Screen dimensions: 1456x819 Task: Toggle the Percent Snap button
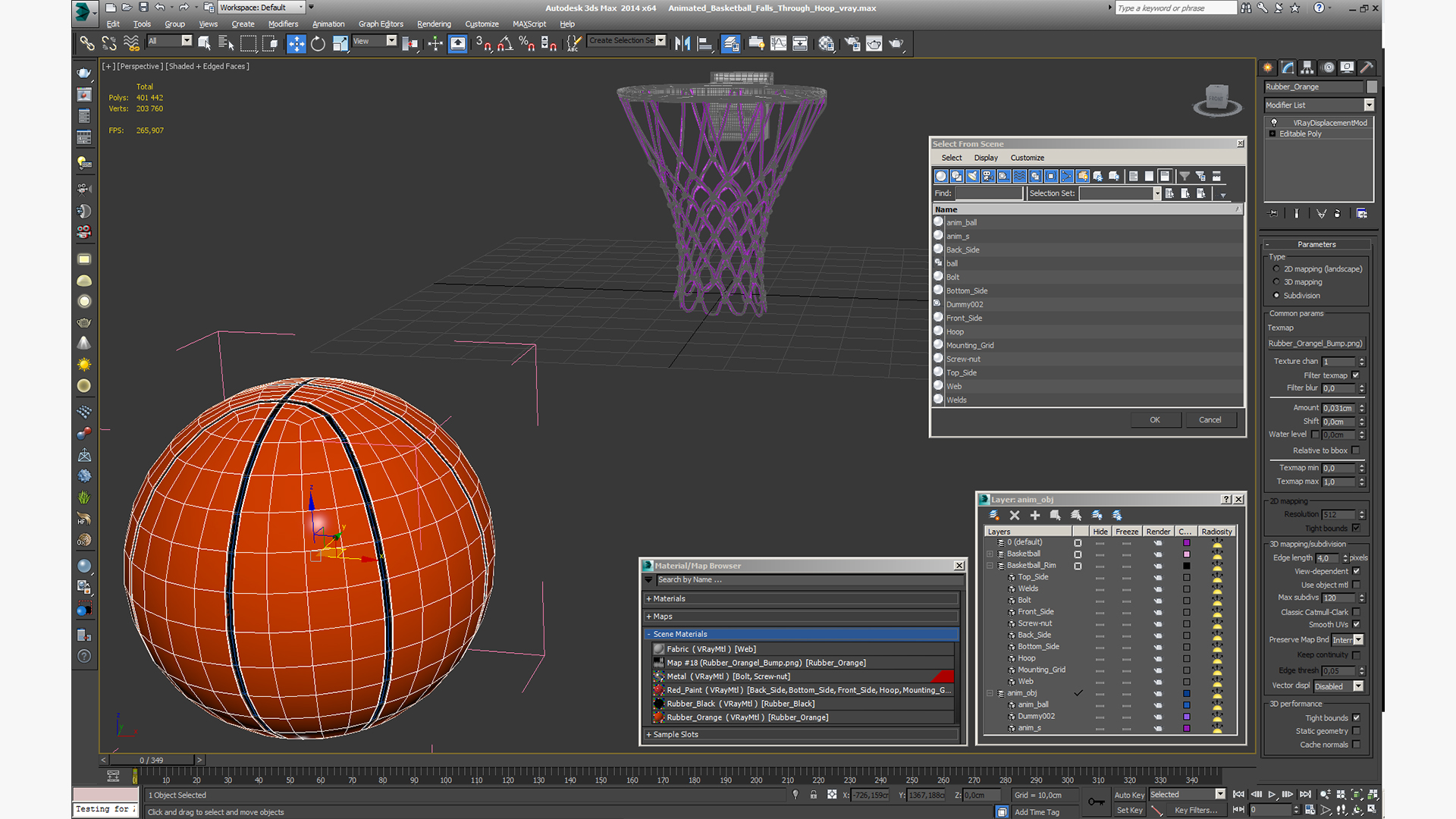point(527,43)
